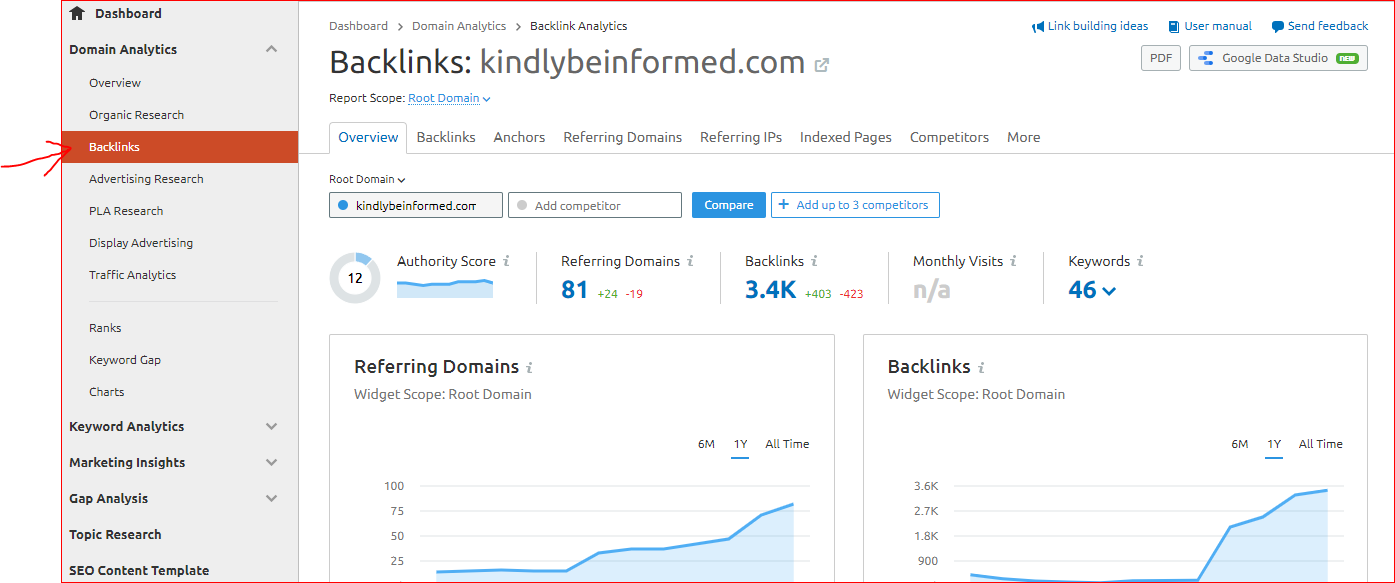Click plus icon in Add competitors button

click(x=784, y=205)
